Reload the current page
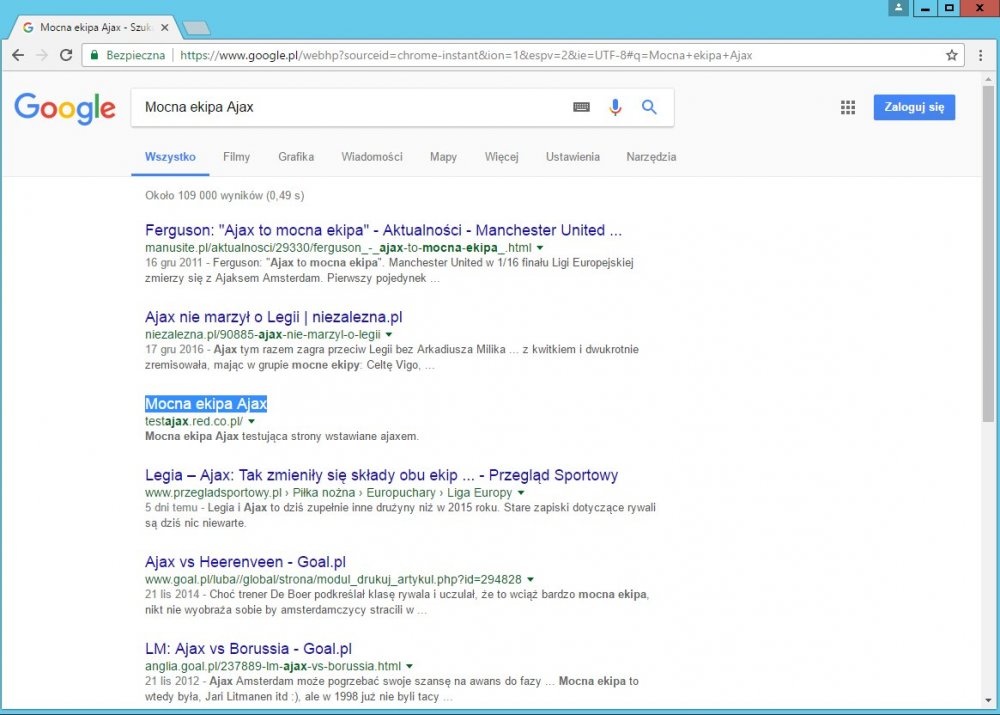 click(66, 55)
